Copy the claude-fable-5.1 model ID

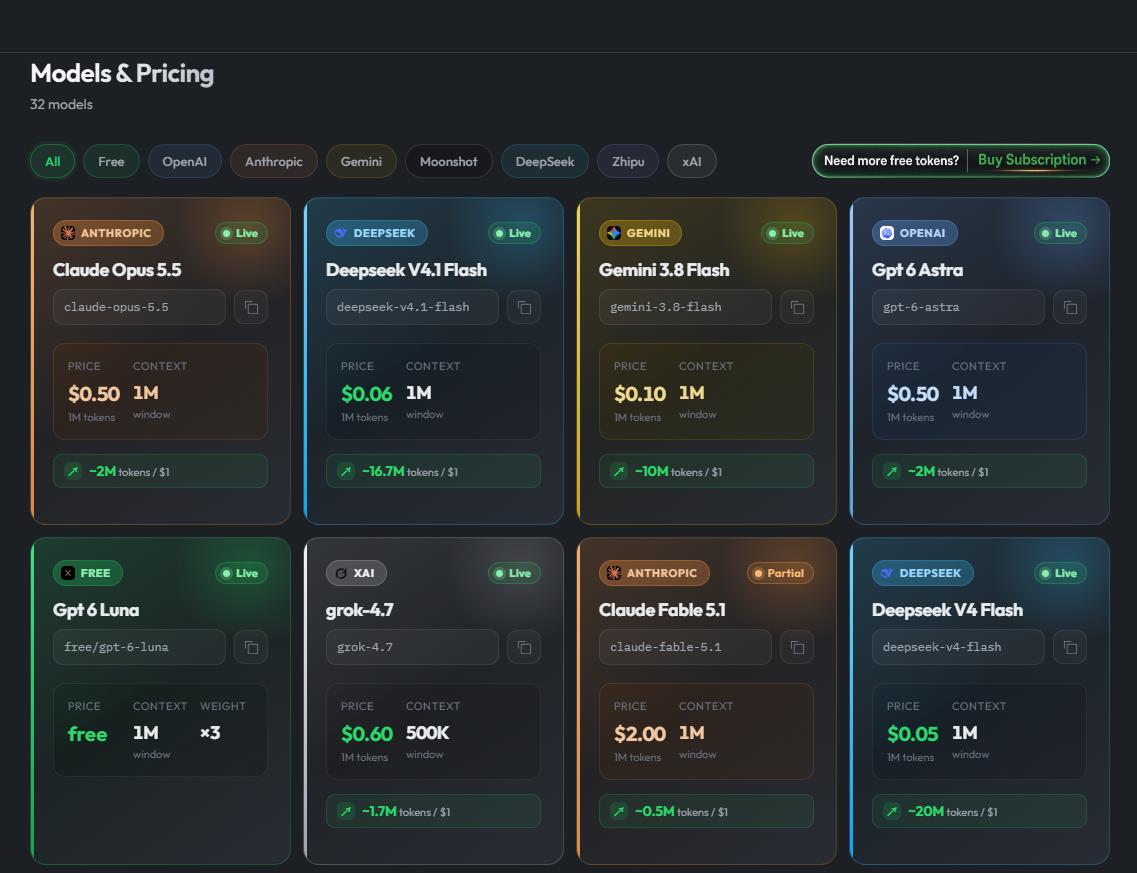[x=797, y=647]
